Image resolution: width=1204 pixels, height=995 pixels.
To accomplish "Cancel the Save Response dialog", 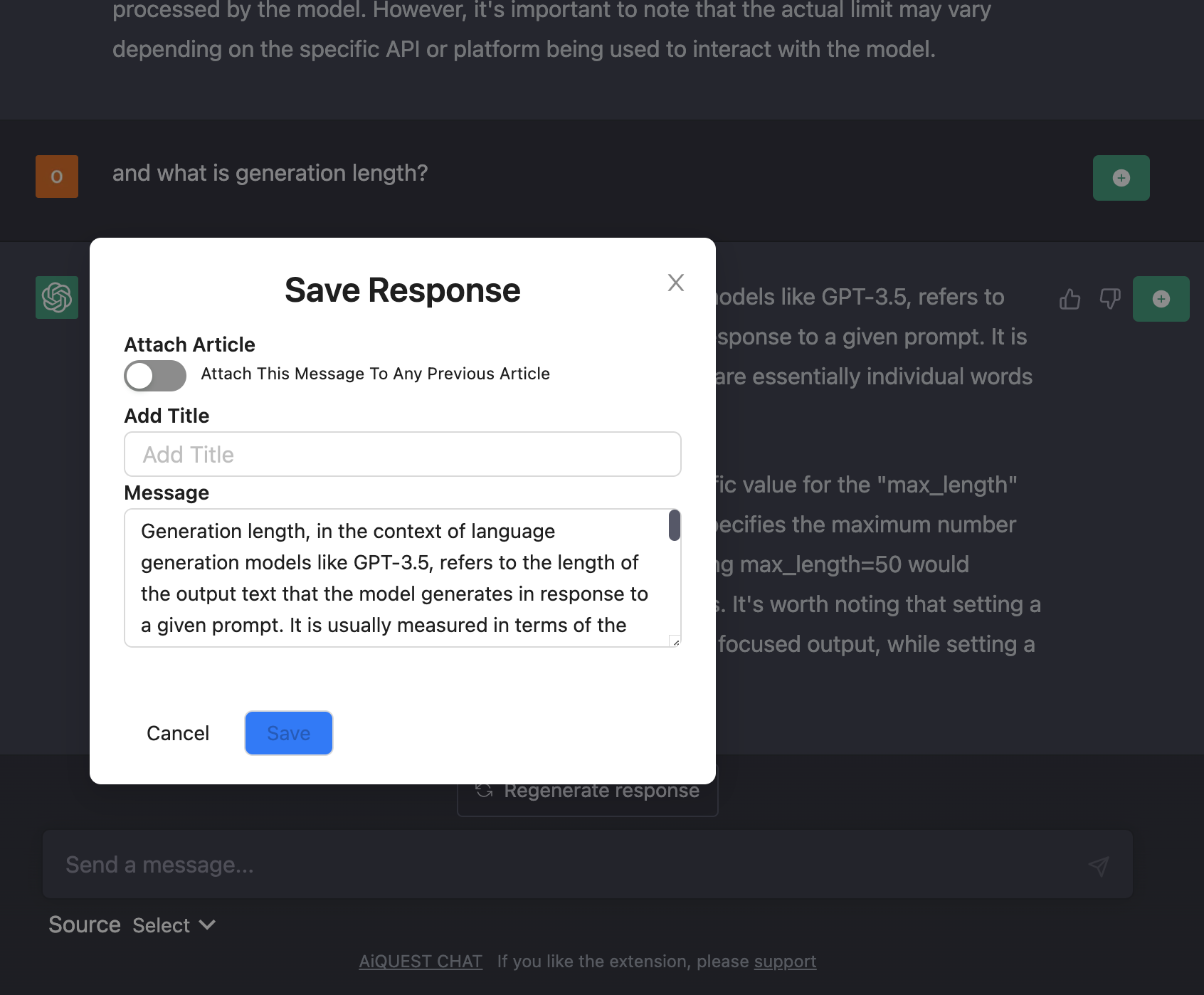I will point(178,733).
